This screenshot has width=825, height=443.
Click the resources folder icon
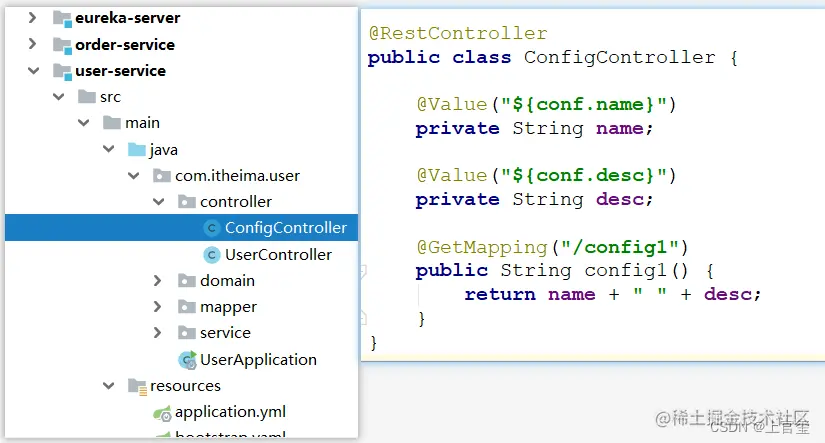pyautogui.click(x=137, y=387)
